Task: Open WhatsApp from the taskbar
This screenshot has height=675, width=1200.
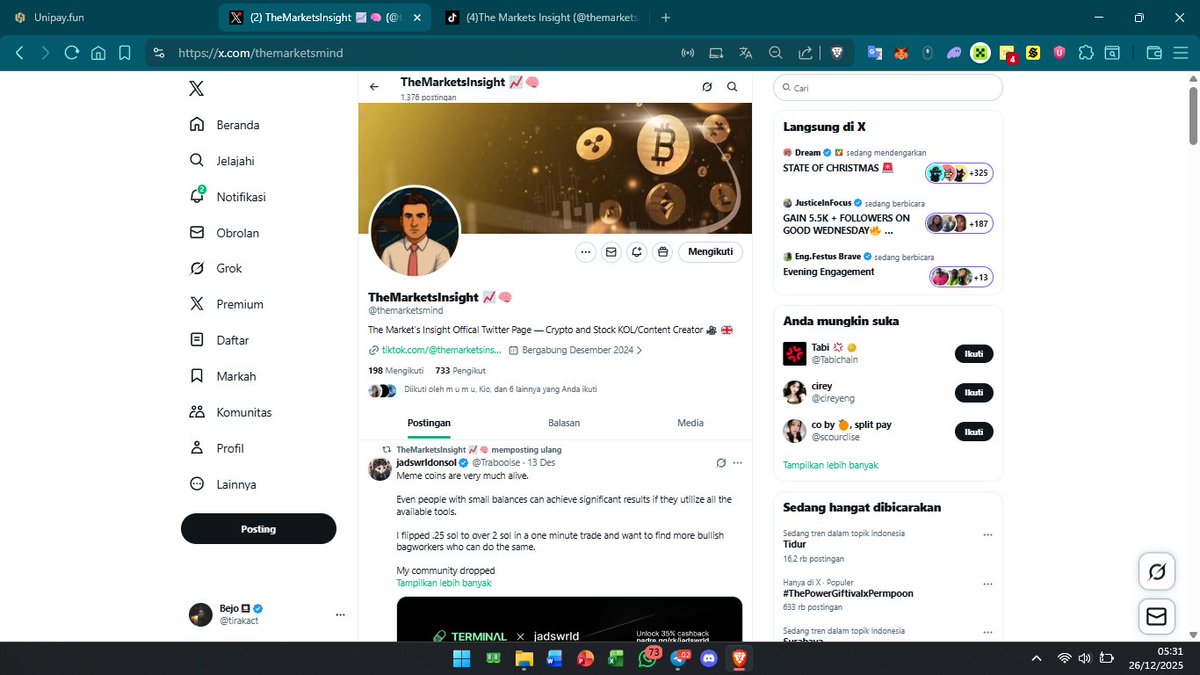Action: 646,659
